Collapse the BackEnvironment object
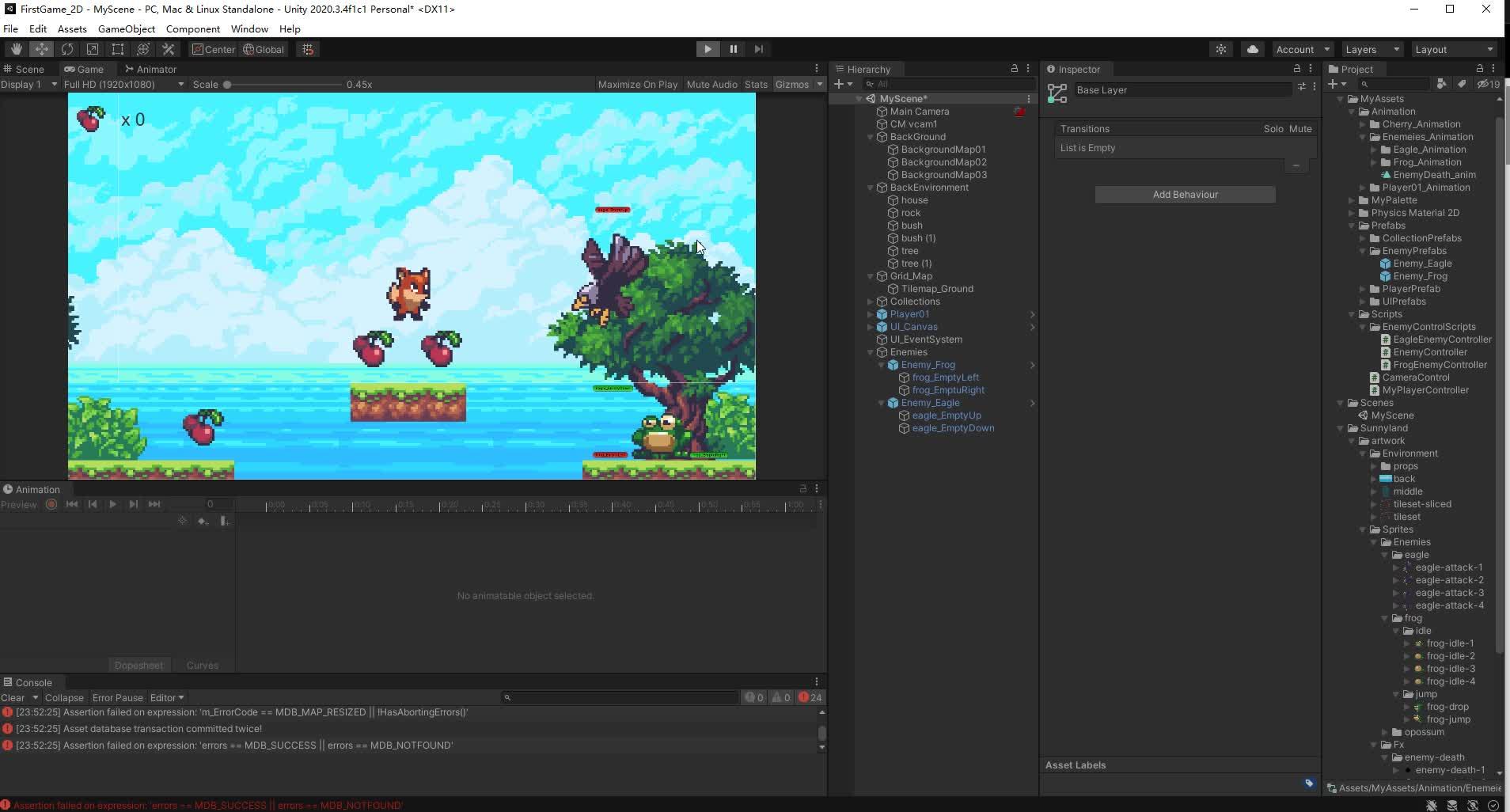 tap(871, 188)
